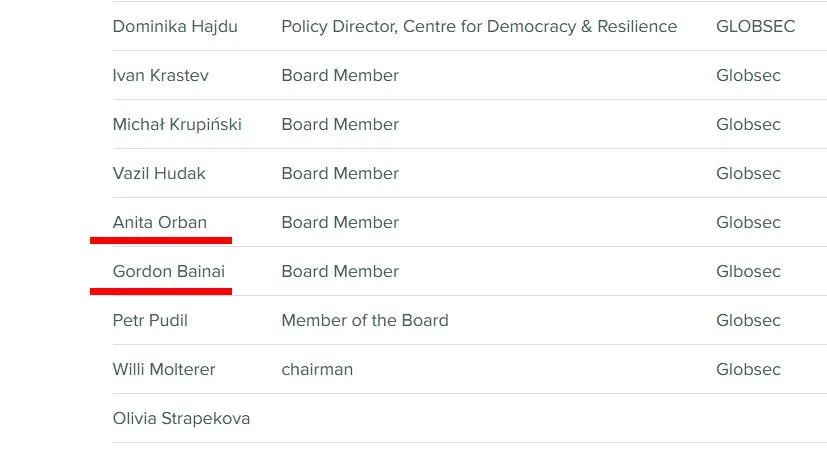Screen dimensions: 827x465
Task: Click the underlined name Anita Orban
Action: (x=160, y=223)
